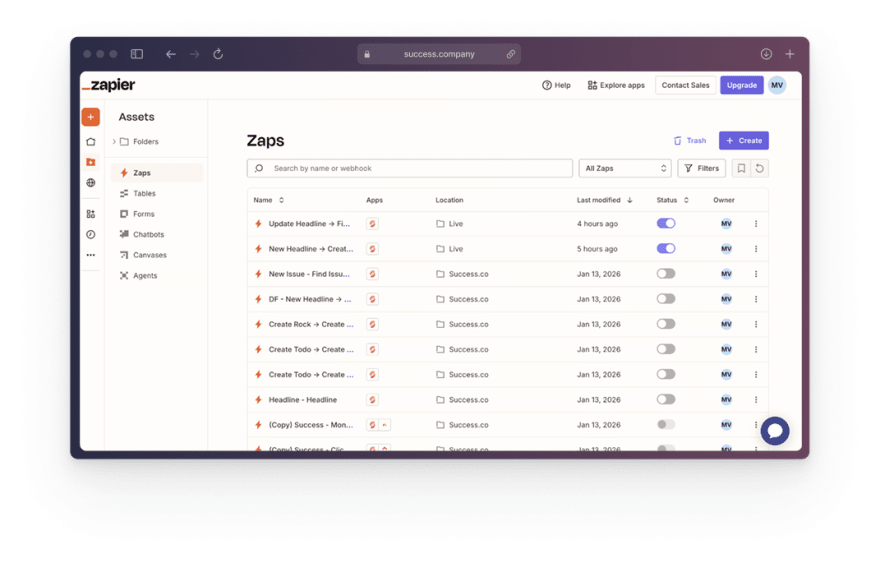Open row menu for New Headline zap
Viewport: 880px width, 563px height.
coord(756,249)
